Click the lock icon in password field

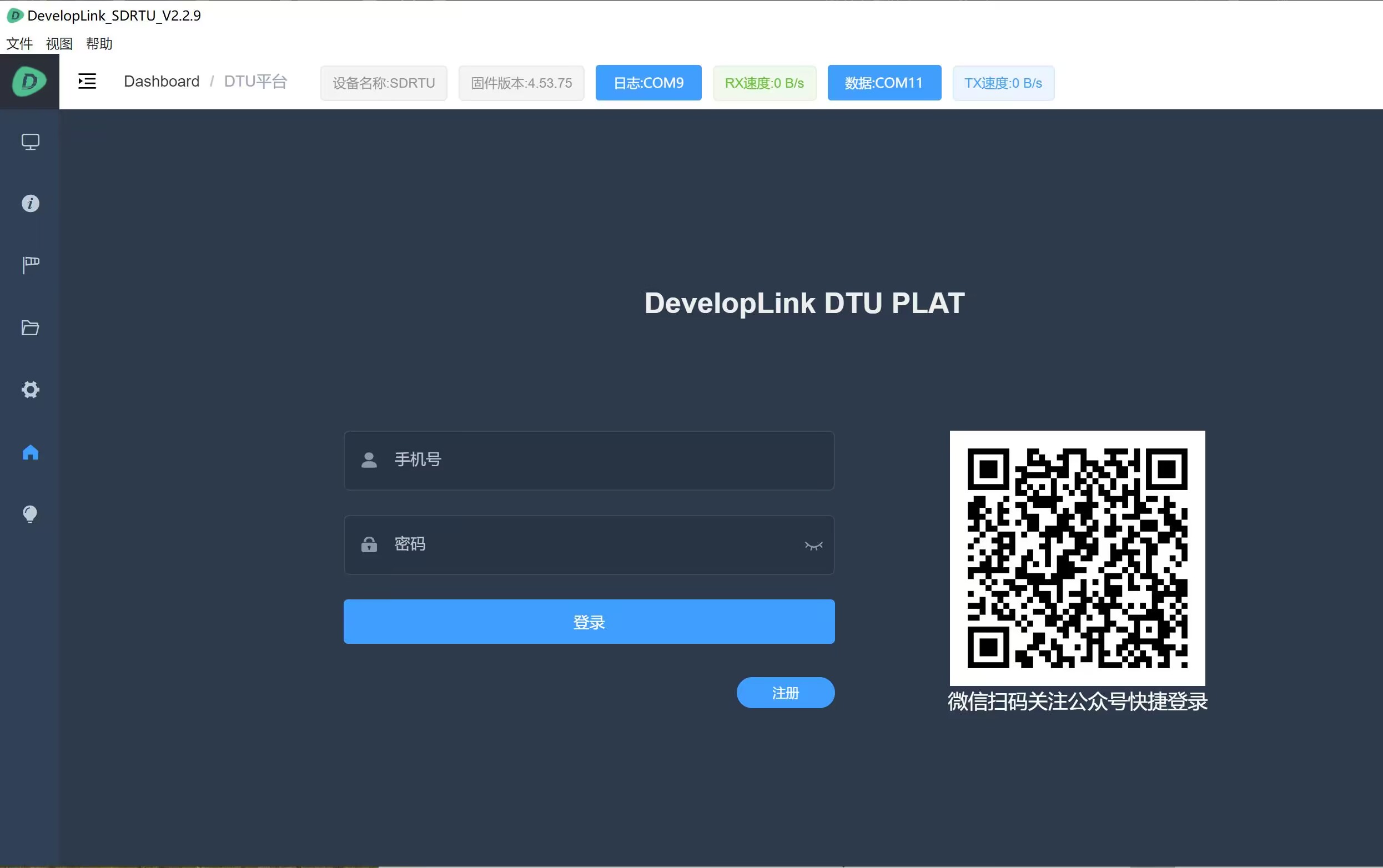(x=369, y=544)
